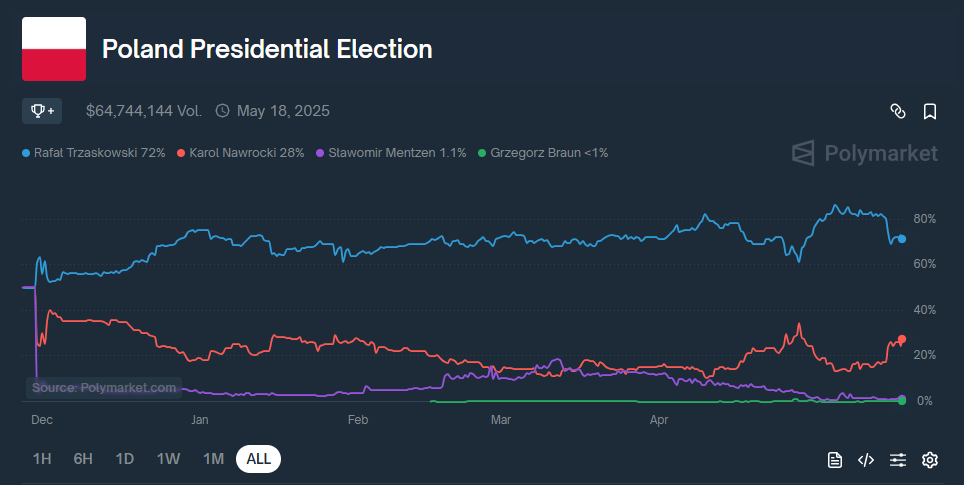Toggle Karol Nawrocki legend series
Screen dimensions: 964x485
[240, 153]
